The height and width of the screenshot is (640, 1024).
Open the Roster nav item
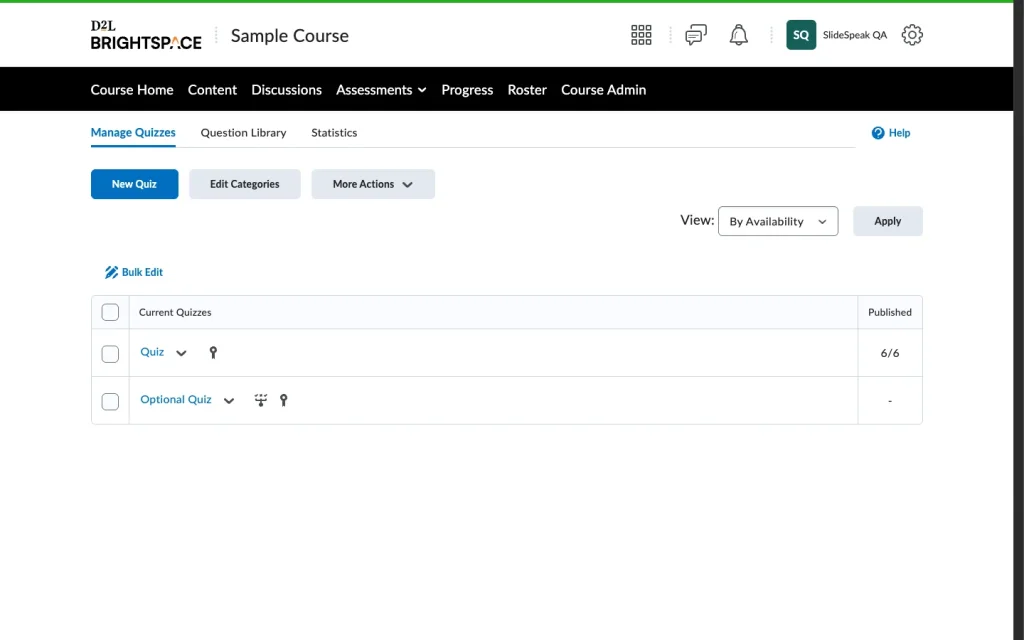click(x=527, y=90)
